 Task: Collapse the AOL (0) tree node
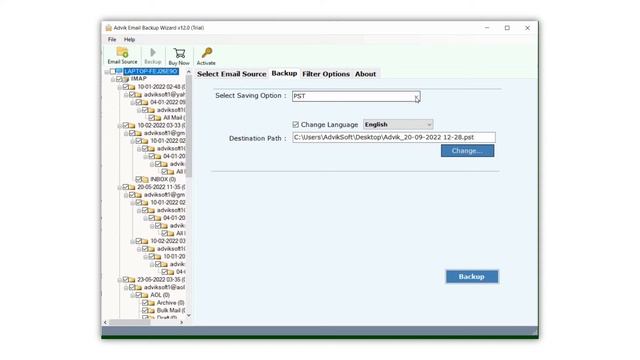click(133, 296)
